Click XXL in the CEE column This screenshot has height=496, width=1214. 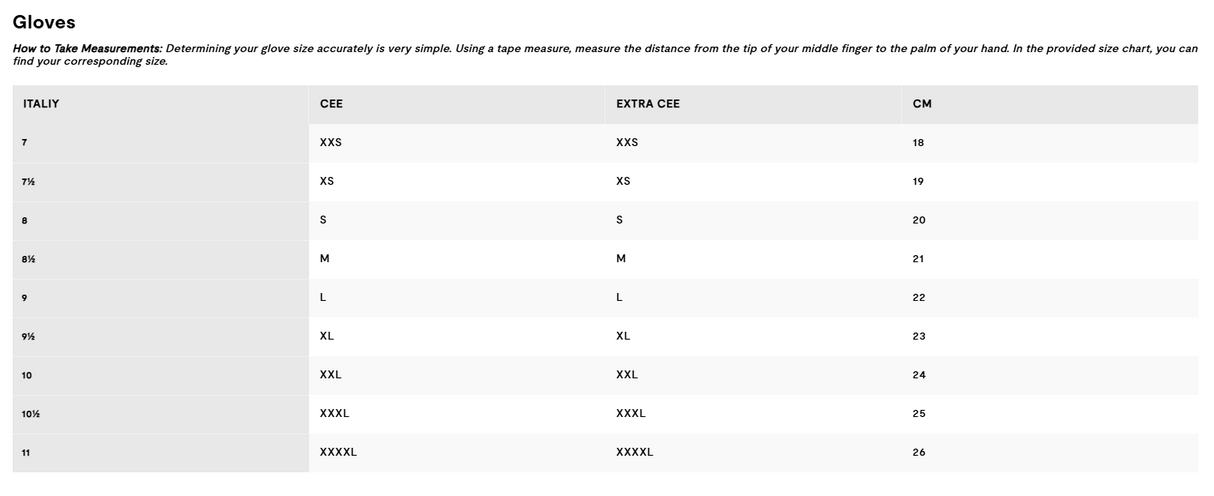(331, 375)
